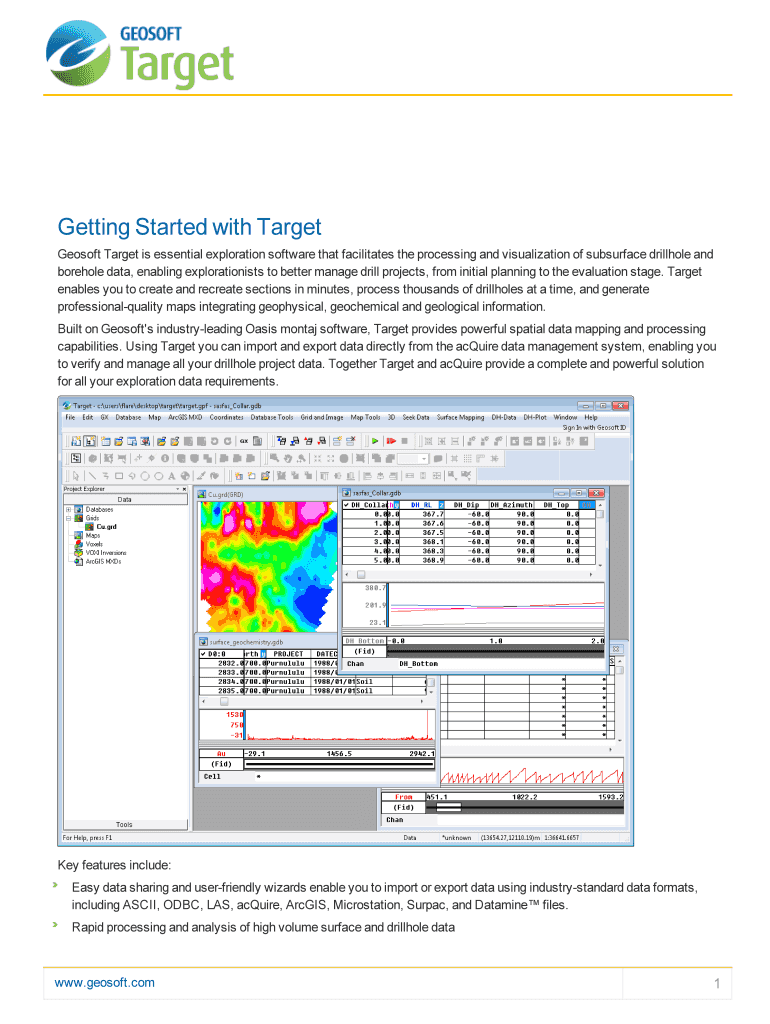The image size is (770, 1024).
Task: Collapse the Grids tree node
Action: [x=67, y=518]
